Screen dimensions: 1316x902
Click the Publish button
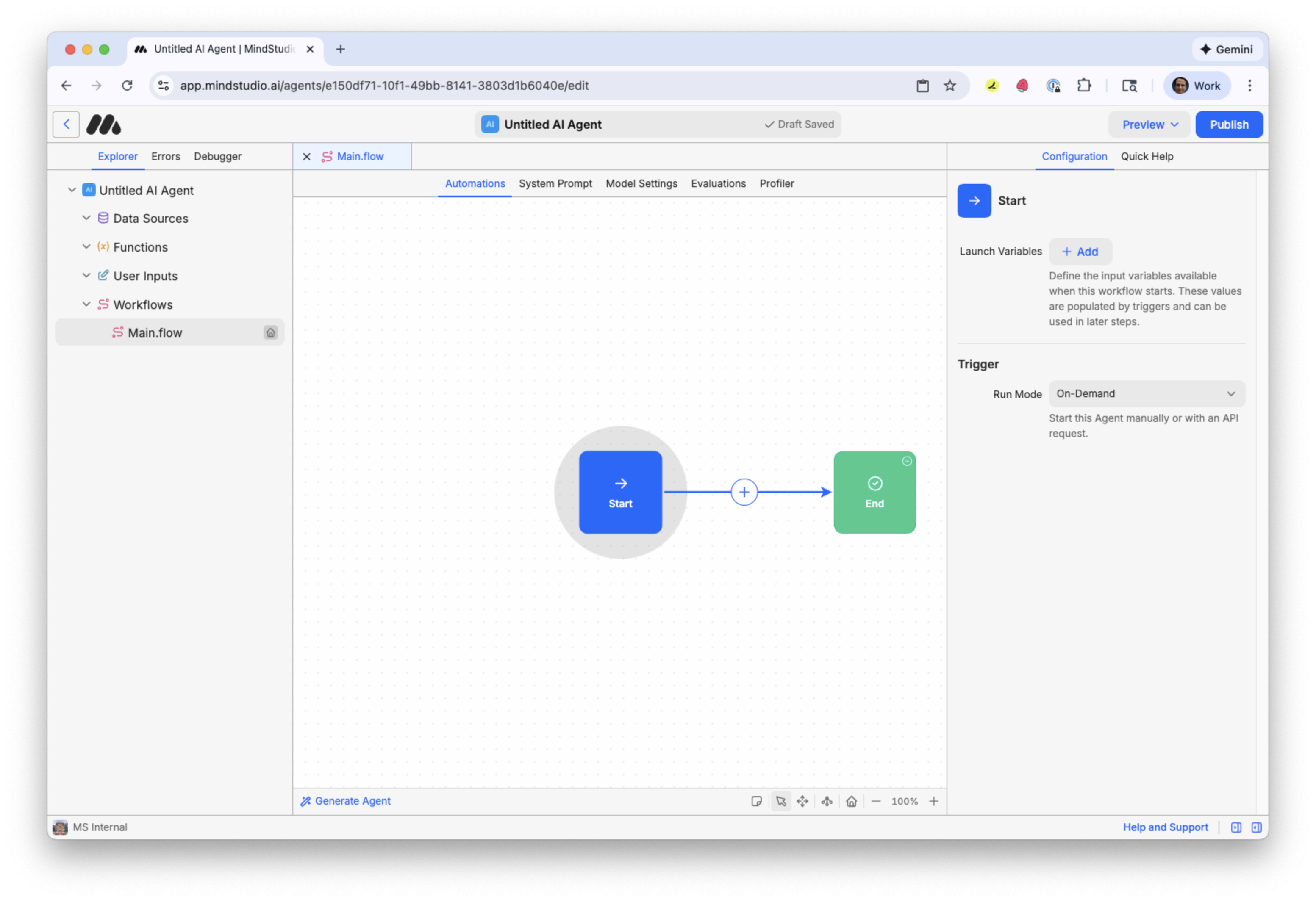1229,124
